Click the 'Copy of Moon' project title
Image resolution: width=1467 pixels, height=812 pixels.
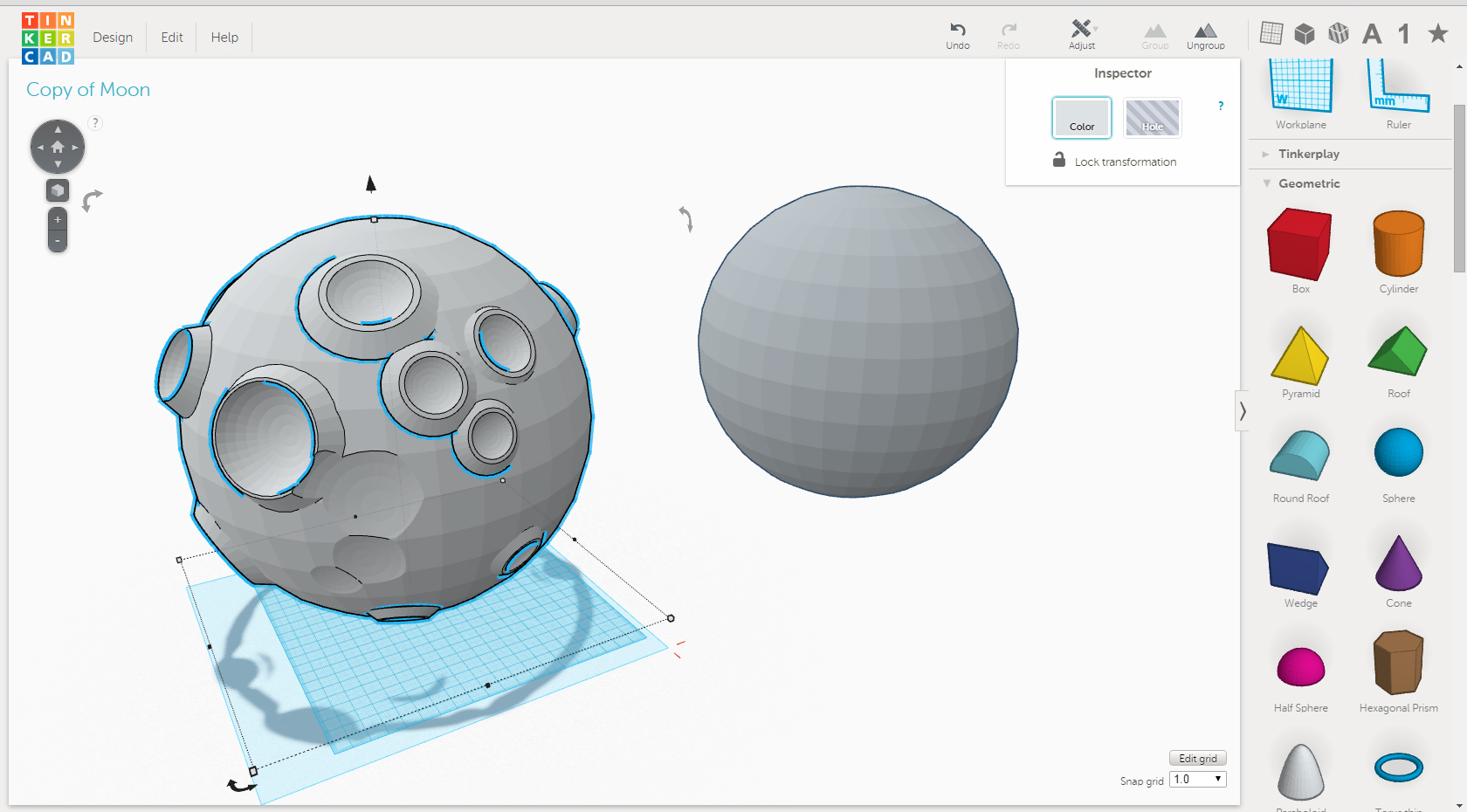point(88,89)
